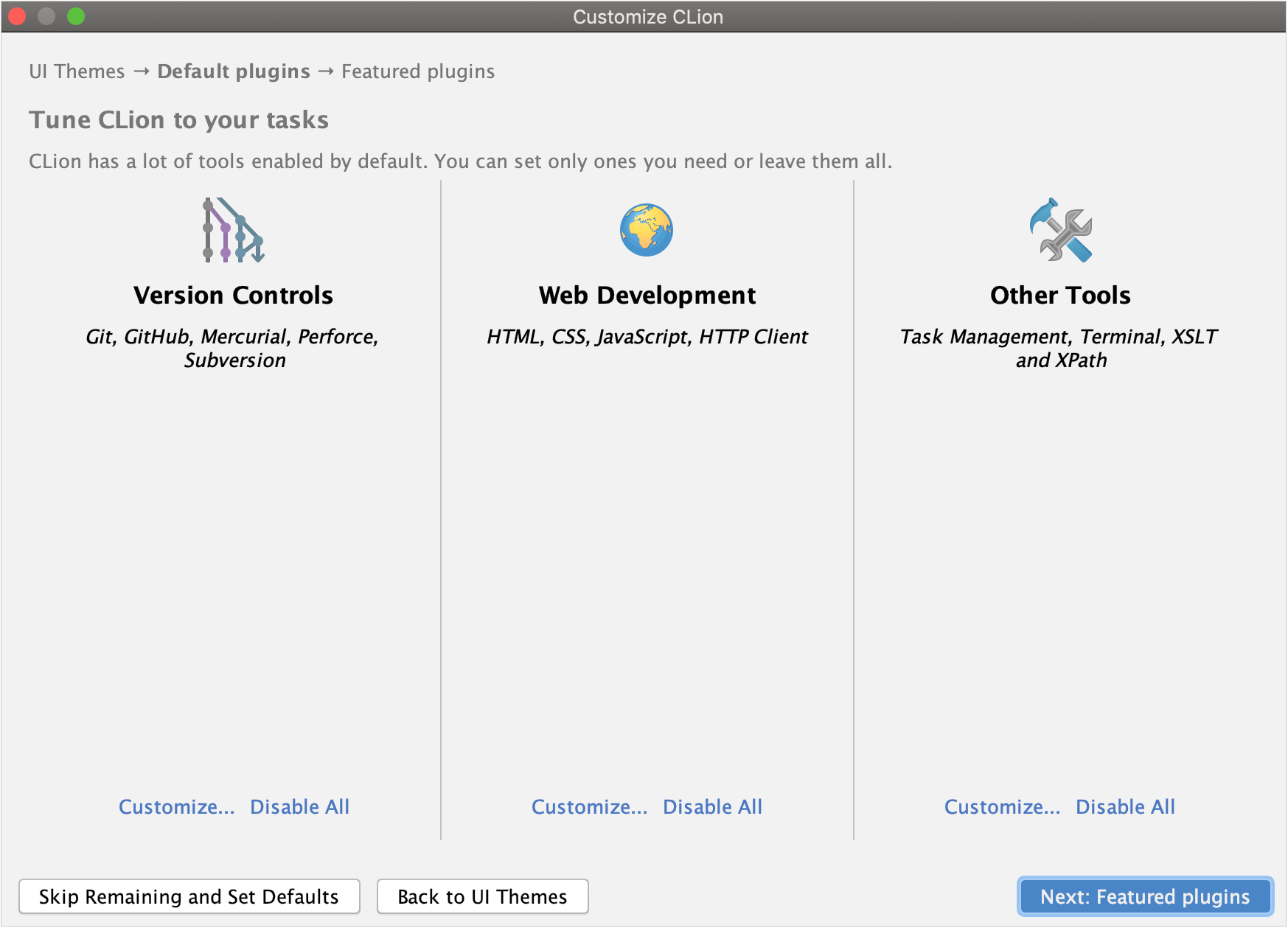Click the Web Development heading
Viewport: 1288px width, 928px height.
(x=647, y=296)
